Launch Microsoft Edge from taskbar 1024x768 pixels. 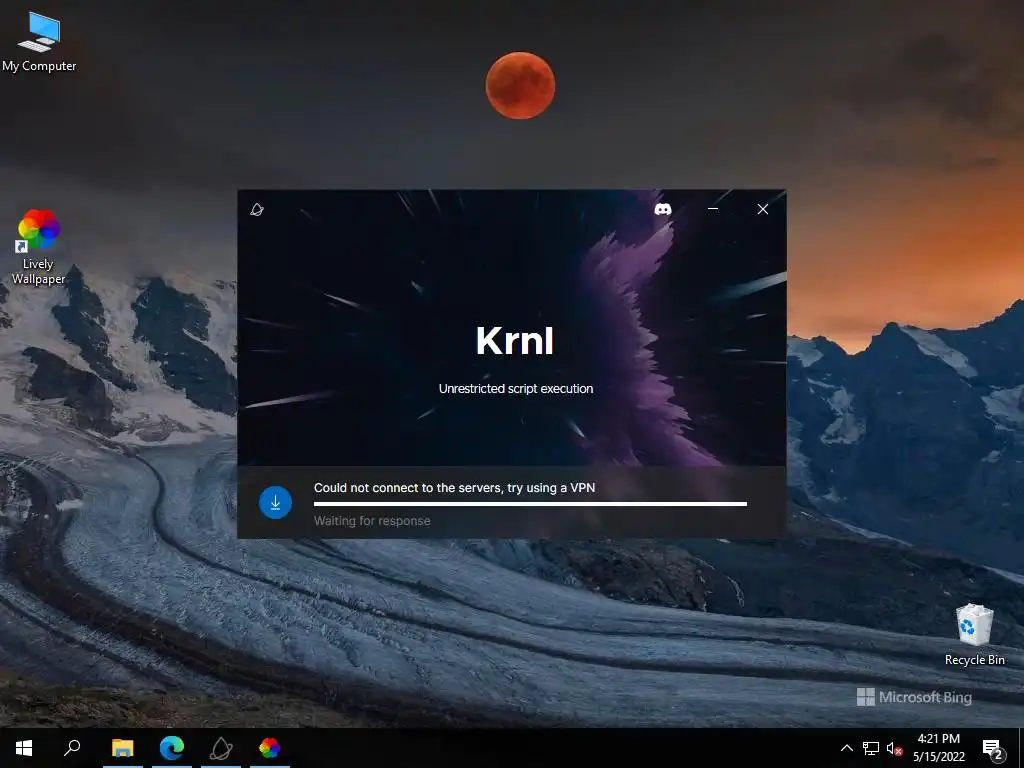point(172,748)
